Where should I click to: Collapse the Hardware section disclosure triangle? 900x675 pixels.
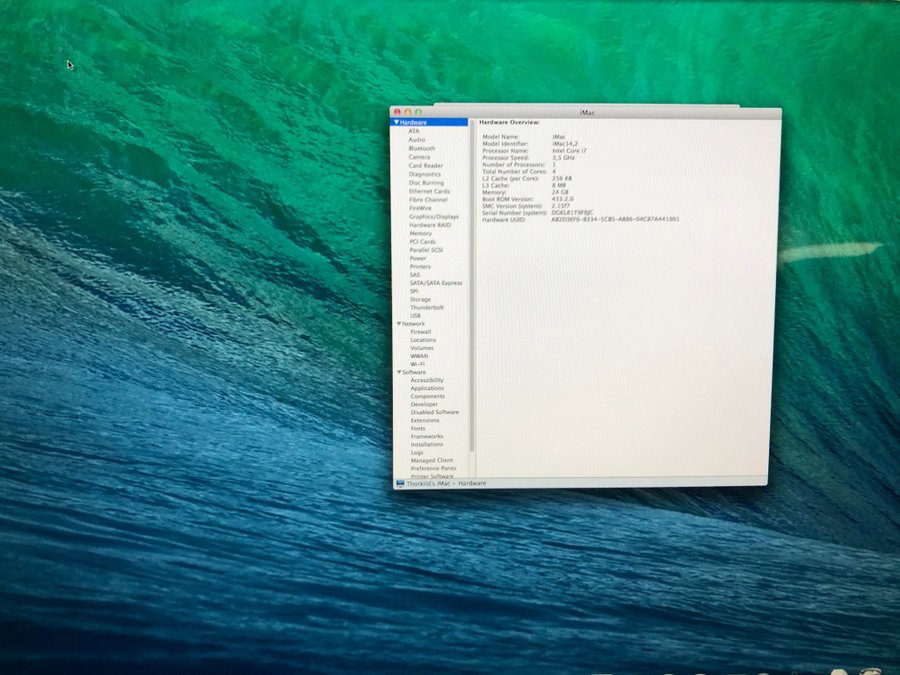[x=397, y=122]
